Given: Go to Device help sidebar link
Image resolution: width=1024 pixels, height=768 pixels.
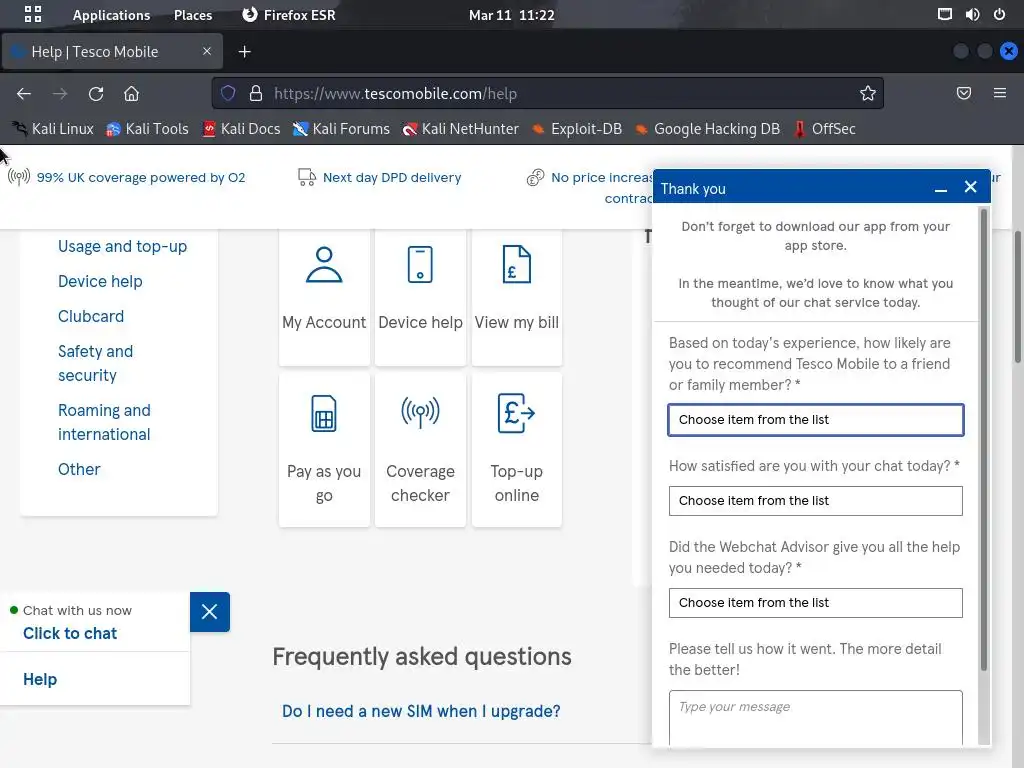Looking at the screenshot, I should tap(100, 281).
